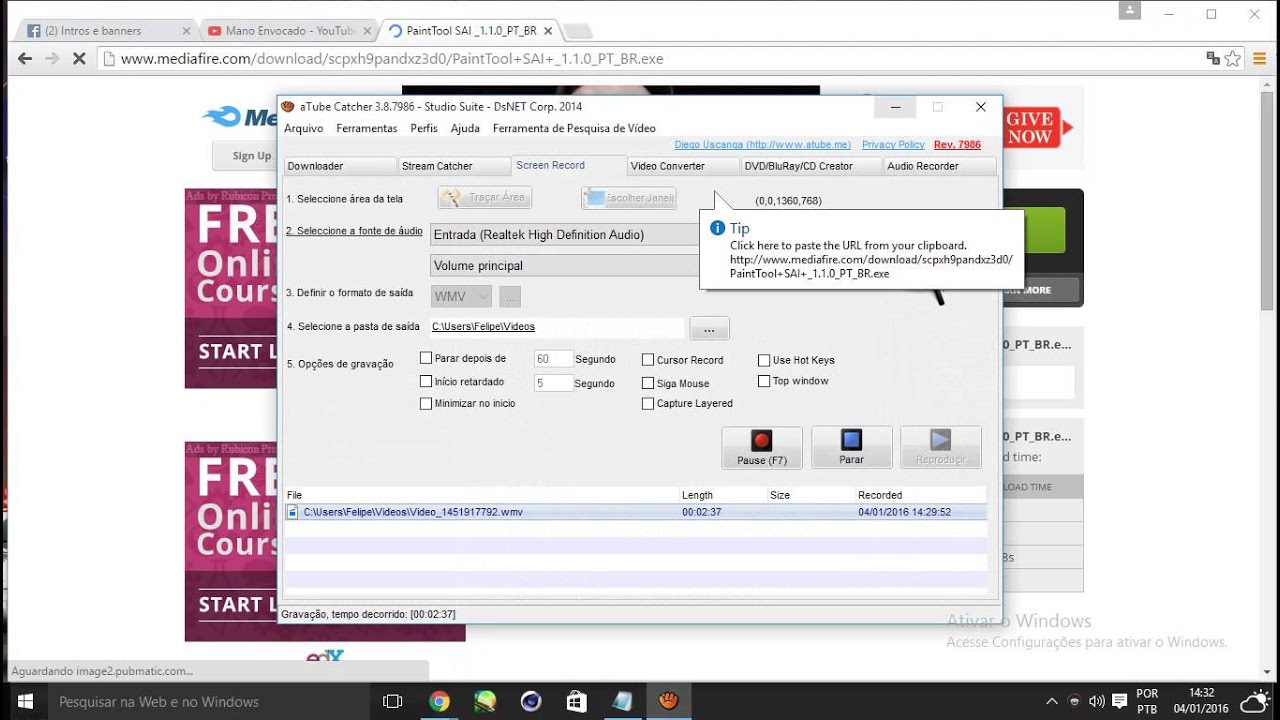Click the red record Pause (F7) button
1280x720 pixels.
[762, 448]
